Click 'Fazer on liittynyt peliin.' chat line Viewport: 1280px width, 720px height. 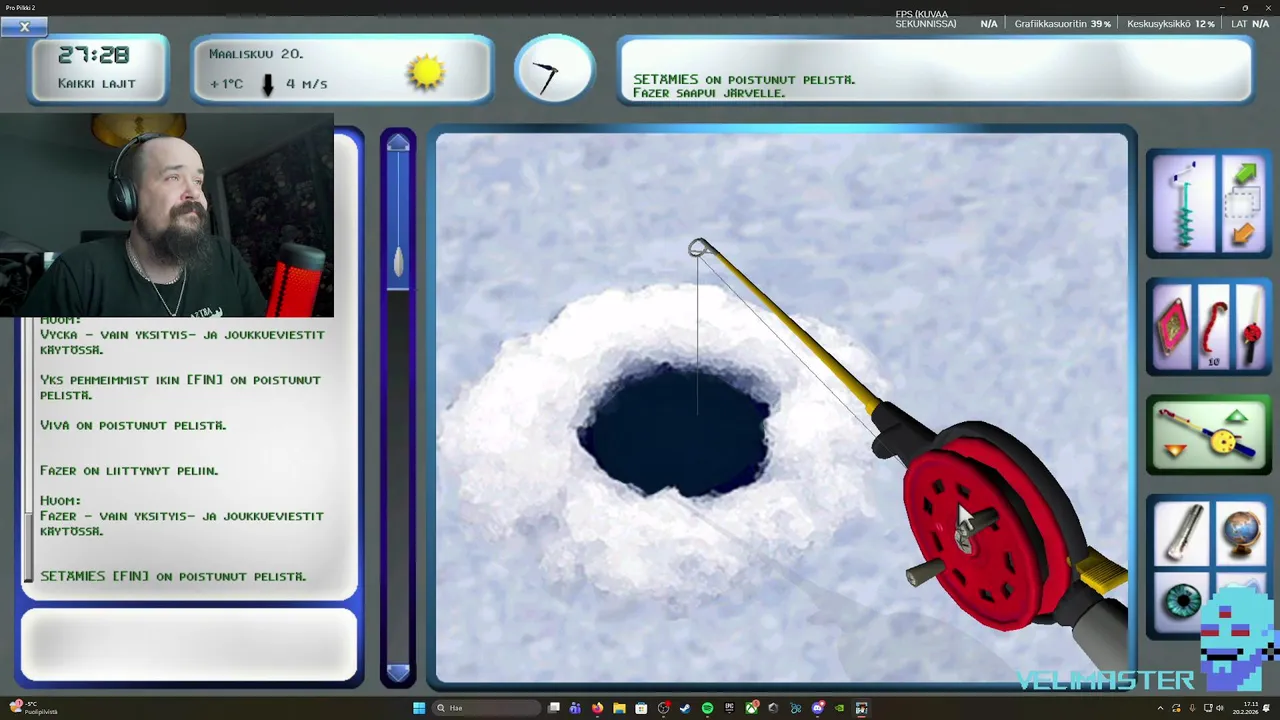click(129, 470)
